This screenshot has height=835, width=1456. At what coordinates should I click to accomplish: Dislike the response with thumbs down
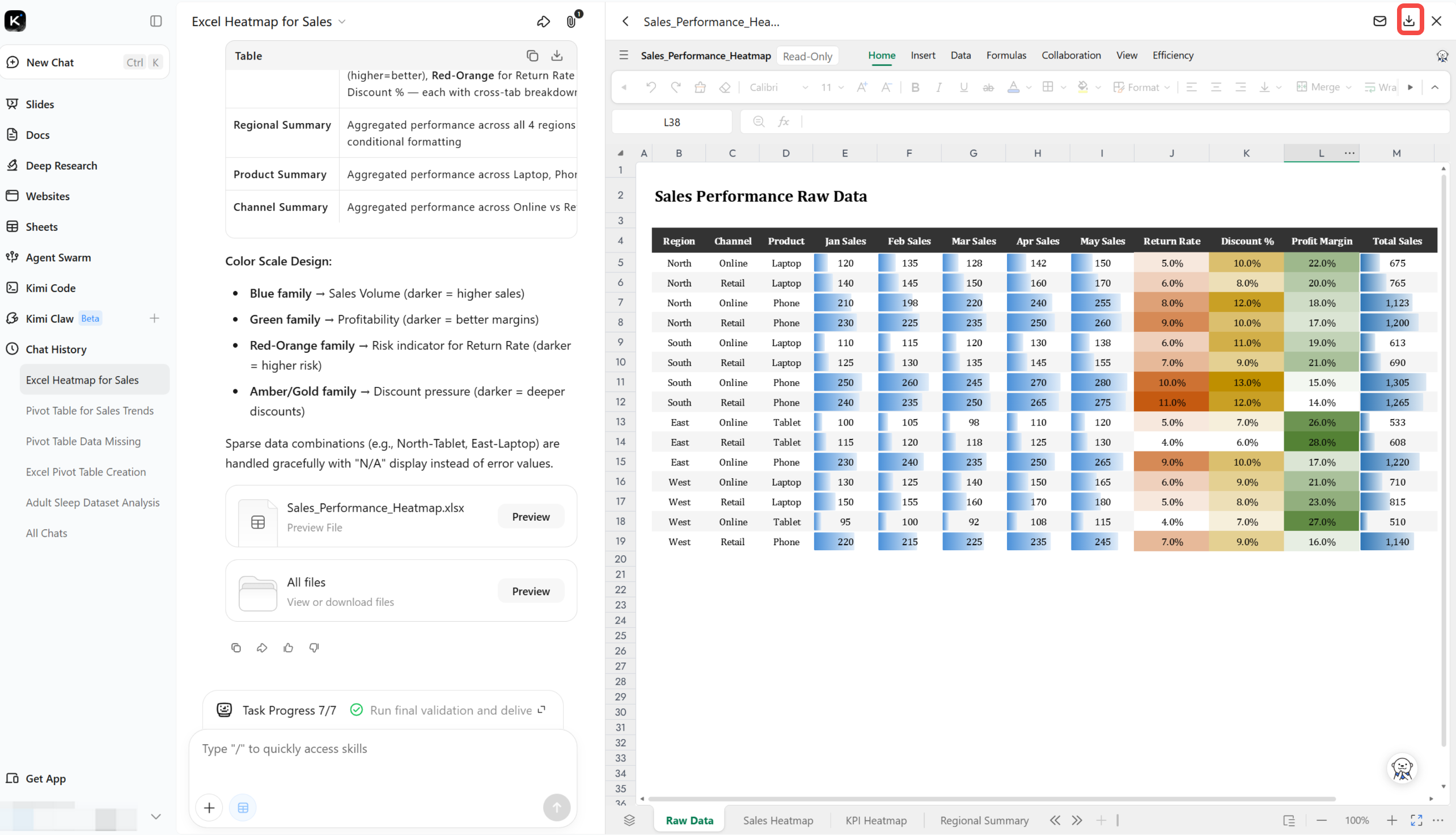(314, 647)
